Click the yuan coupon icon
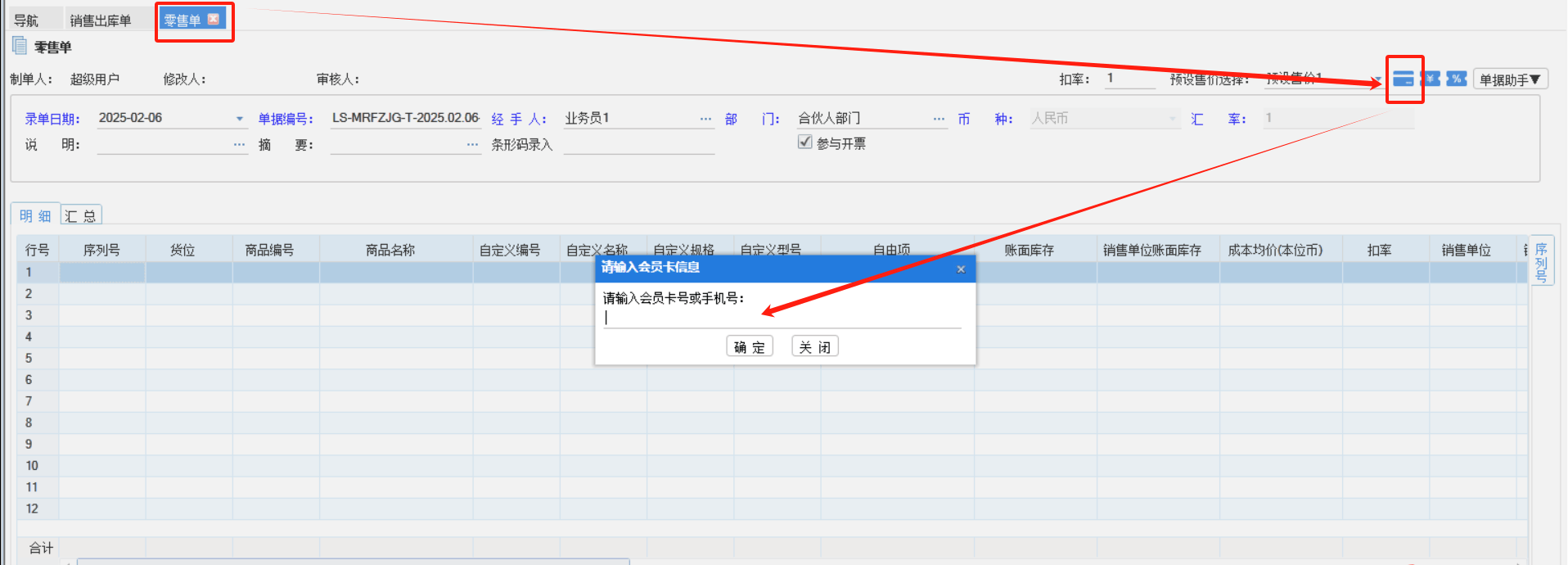Screen dimensions: 1568x565 pos(1431,79)
